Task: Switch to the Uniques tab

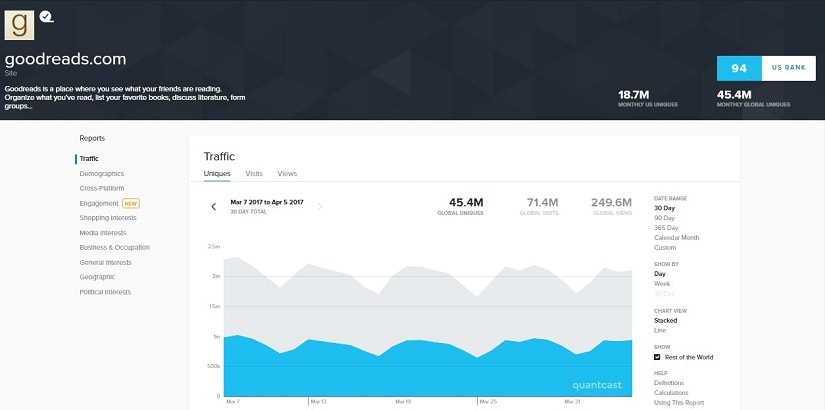Action: [217, 174]
